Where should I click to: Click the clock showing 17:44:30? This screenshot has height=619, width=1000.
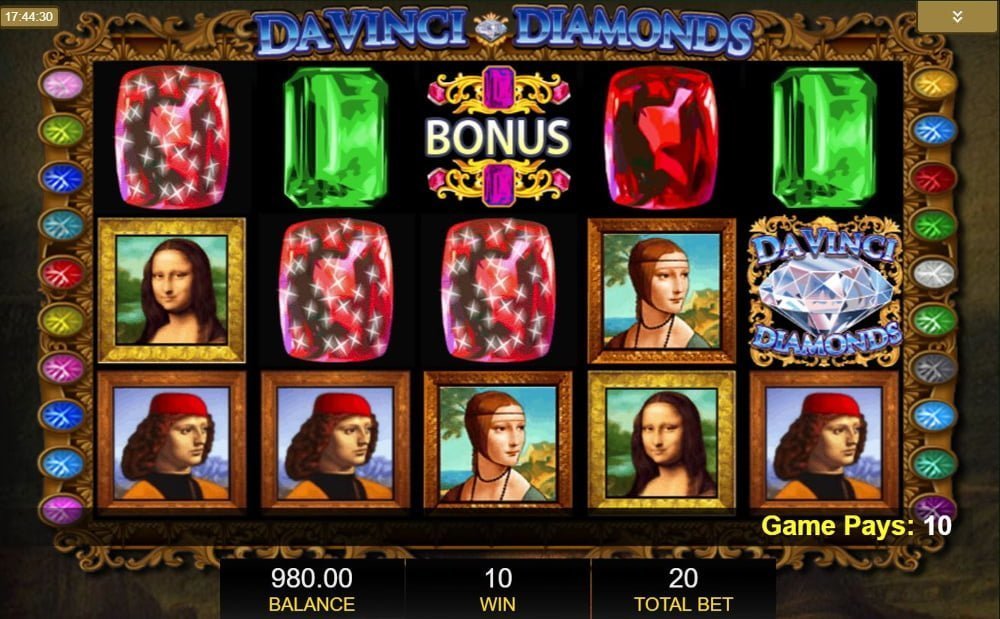click(x=29, y=17)
